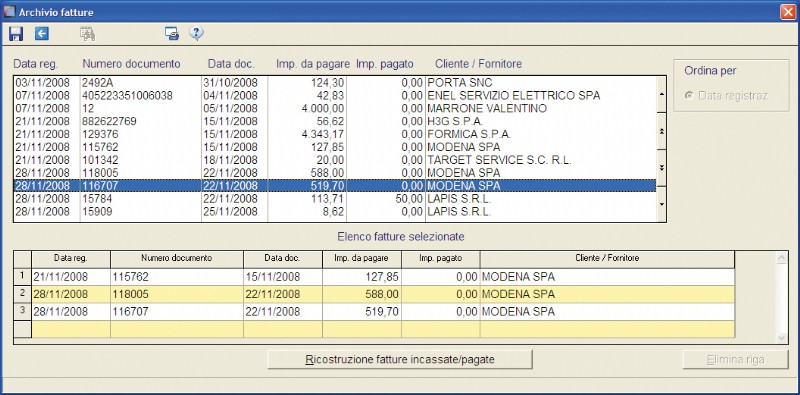Click the blue back arrow icon
The height and width of the screenshot is (395, 800).
(x=42, y=34)
